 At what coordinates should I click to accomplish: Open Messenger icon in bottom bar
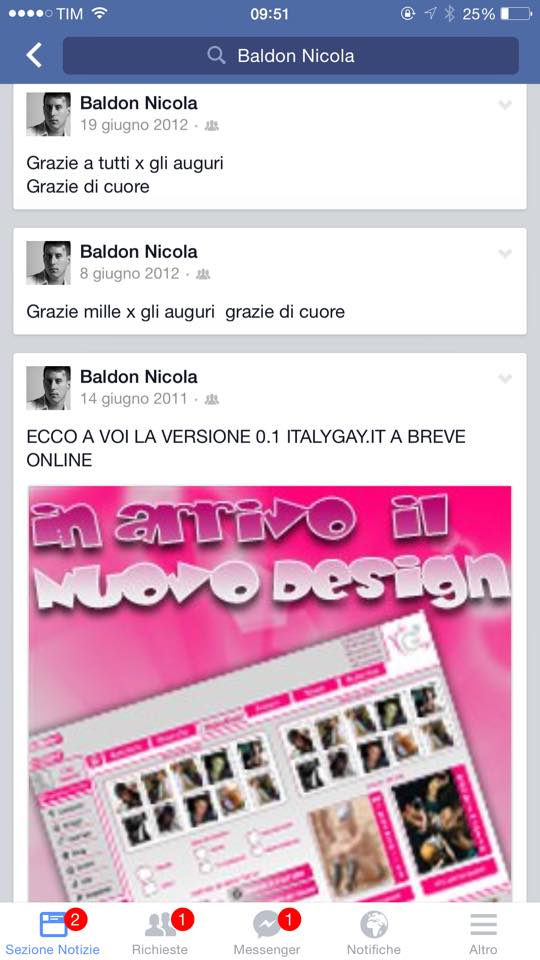tap(267, 924)
